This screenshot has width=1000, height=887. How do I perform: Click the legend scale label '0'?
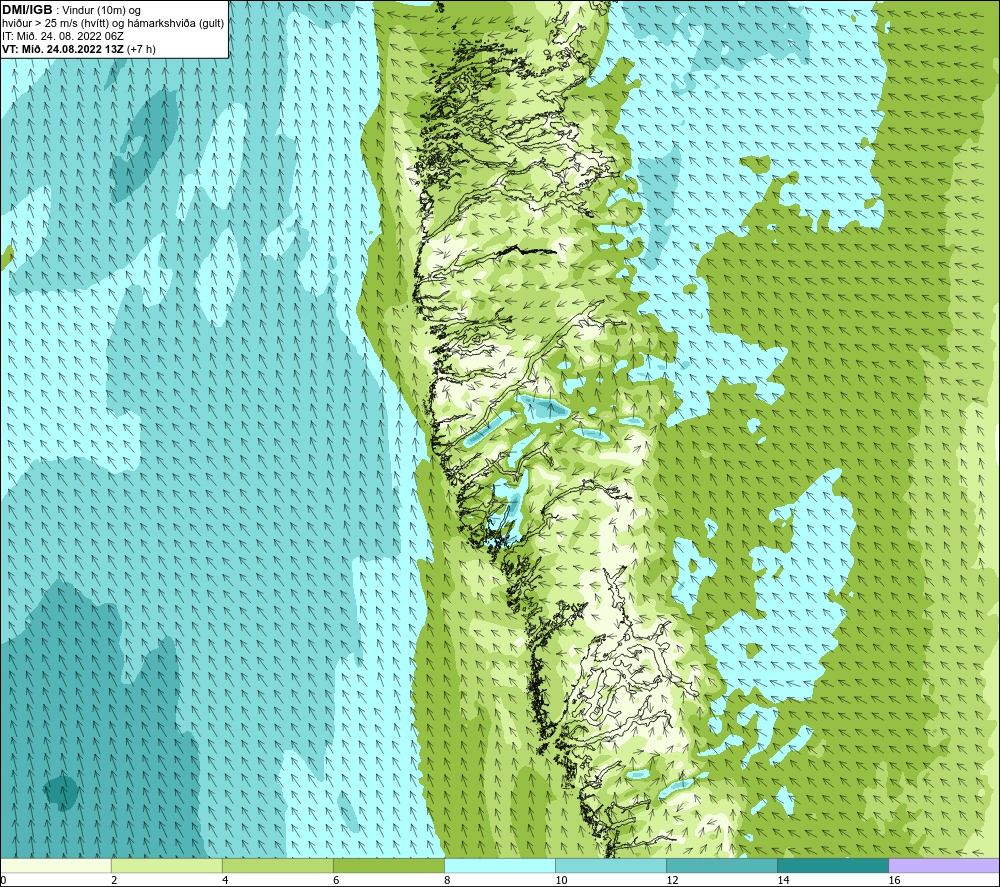tap(3, 880)
